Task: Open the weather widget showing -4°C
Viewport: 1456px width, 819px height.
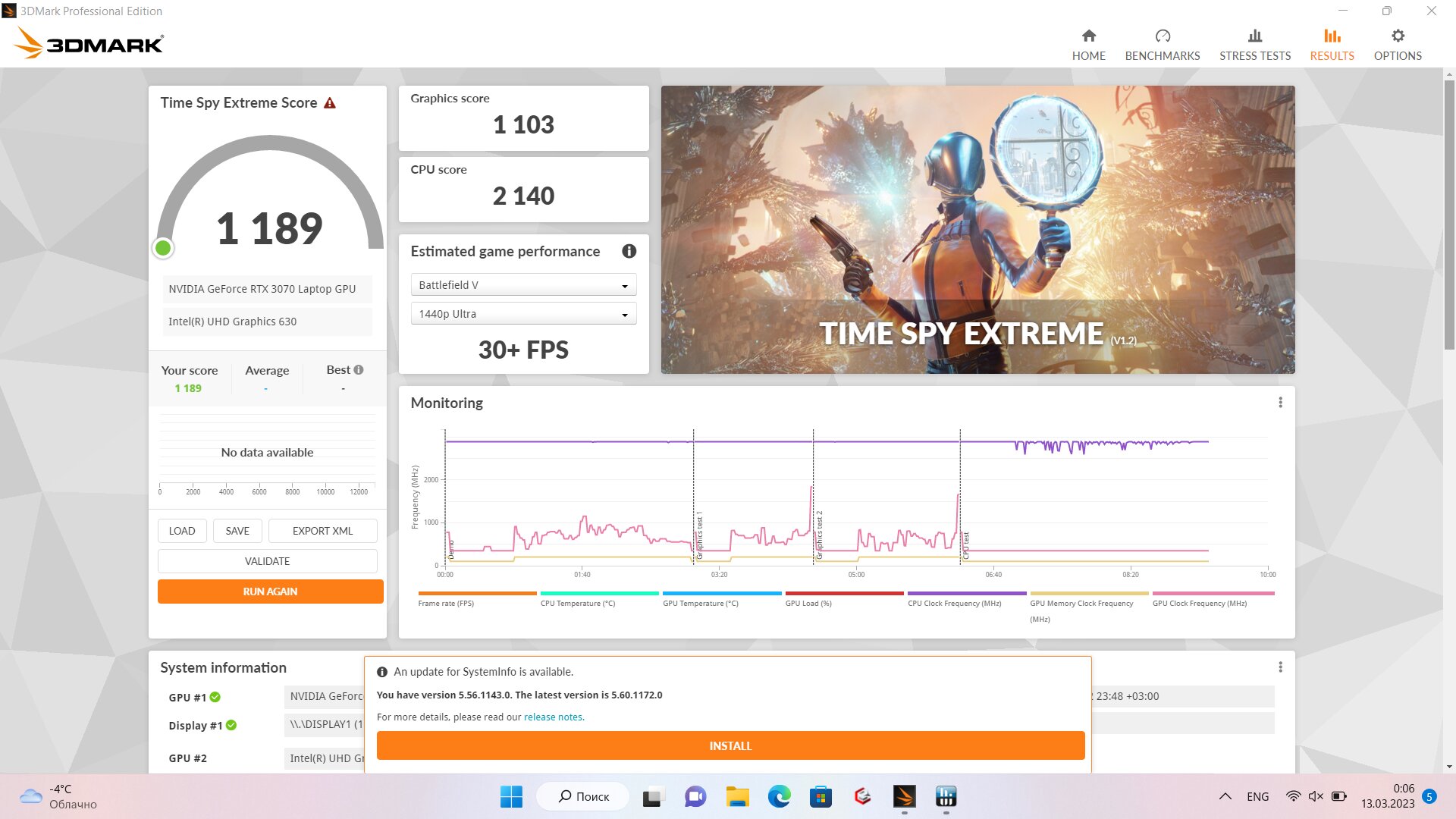Action: (x=59, y=796)
